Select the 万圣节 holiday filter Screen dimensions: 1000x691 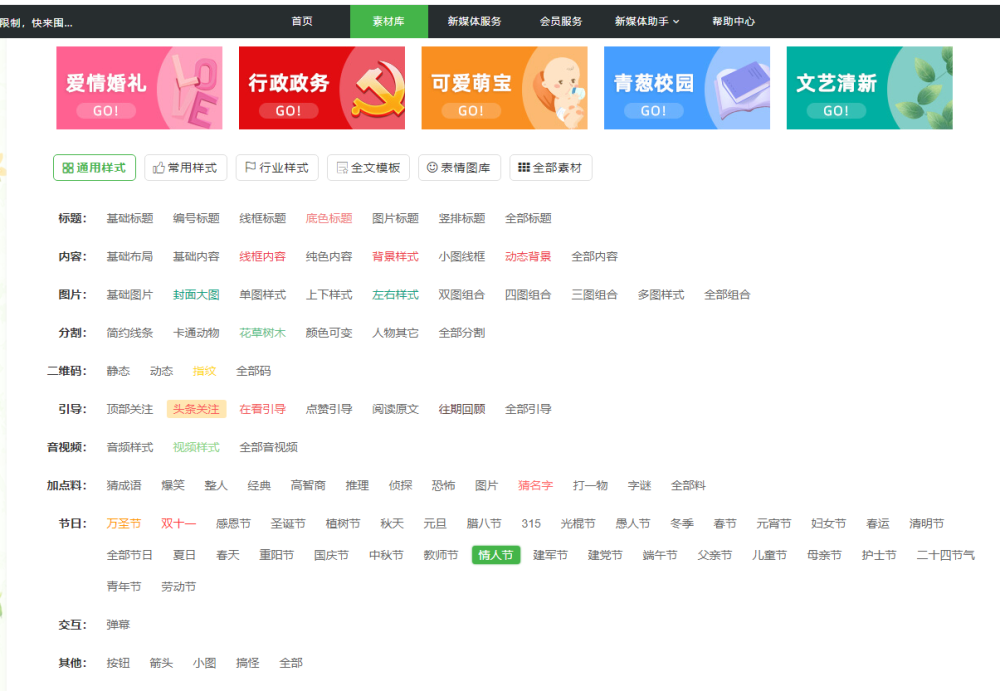(x=124, y=524)
